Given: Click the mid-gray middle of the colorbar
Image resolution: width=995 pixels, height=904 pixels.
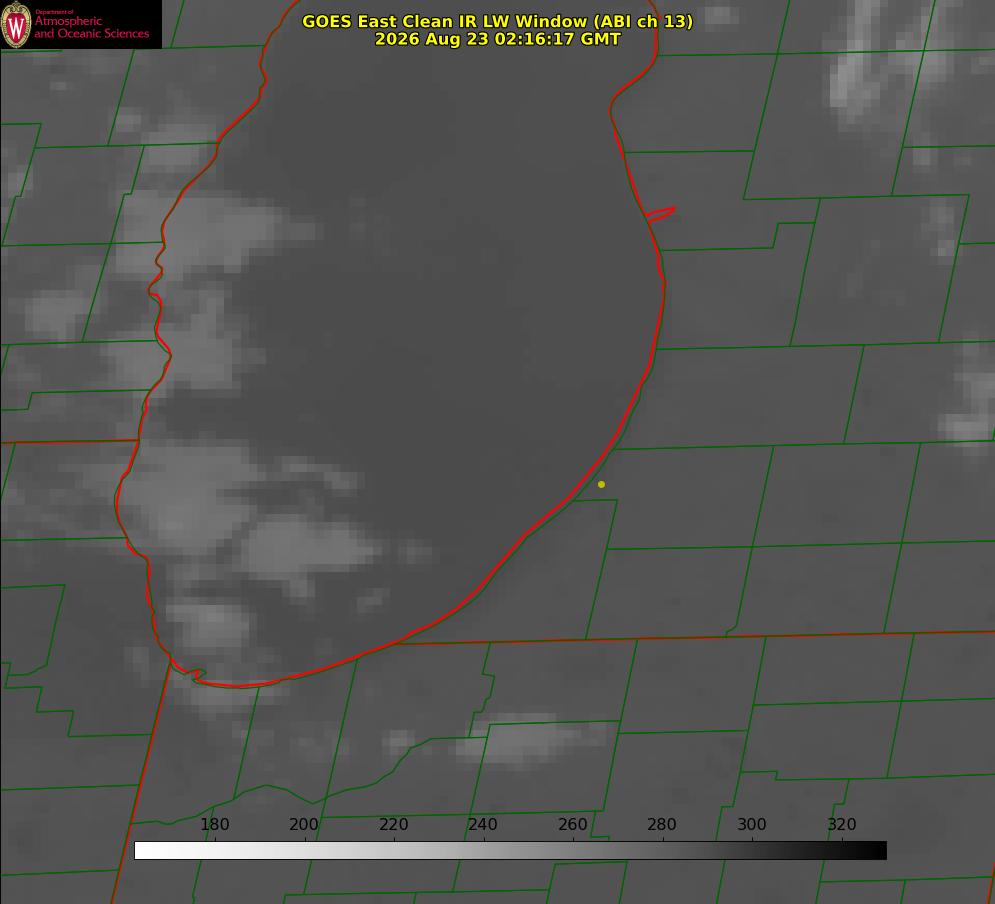Looking at the screenshot, I should 510,850.
